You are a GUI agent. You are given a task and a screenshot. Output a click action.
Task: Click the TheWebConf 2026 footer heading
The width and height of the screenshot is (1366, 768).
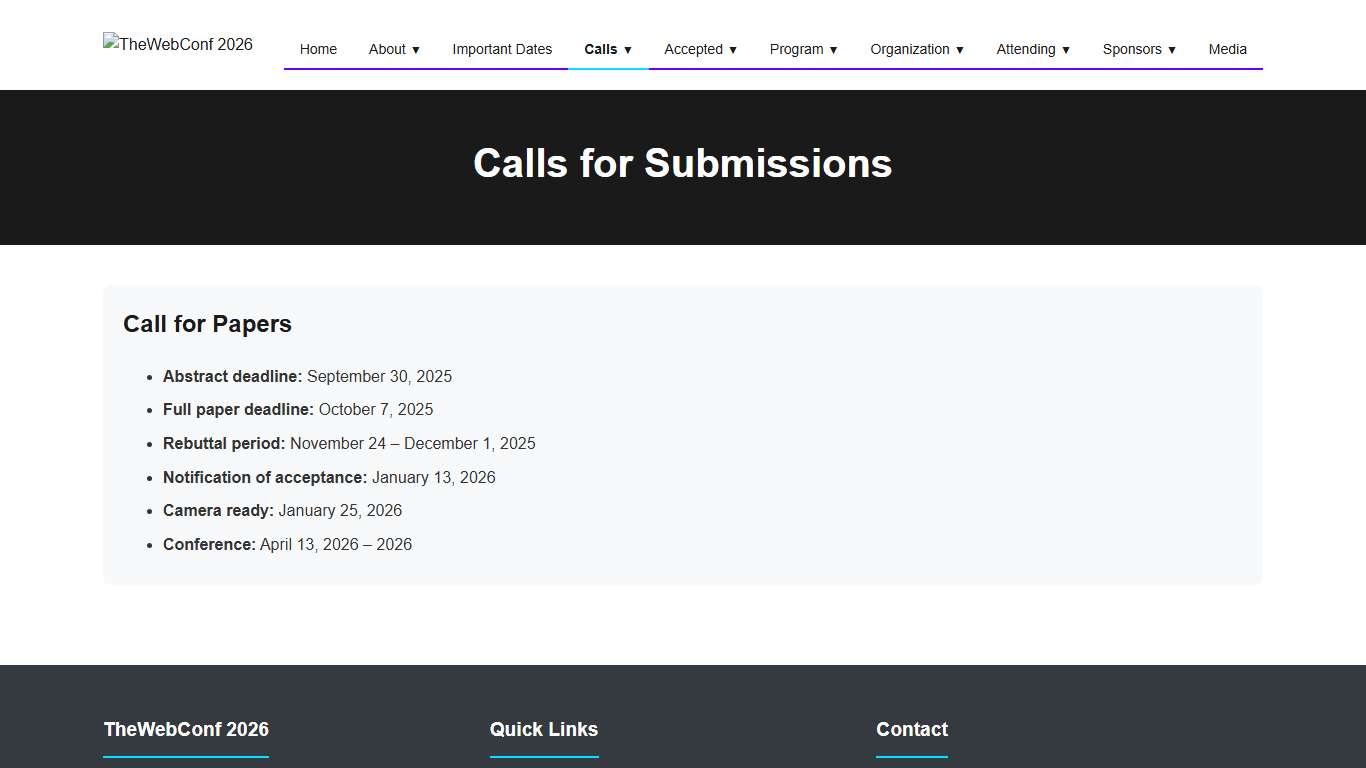[x=186, y=730]
